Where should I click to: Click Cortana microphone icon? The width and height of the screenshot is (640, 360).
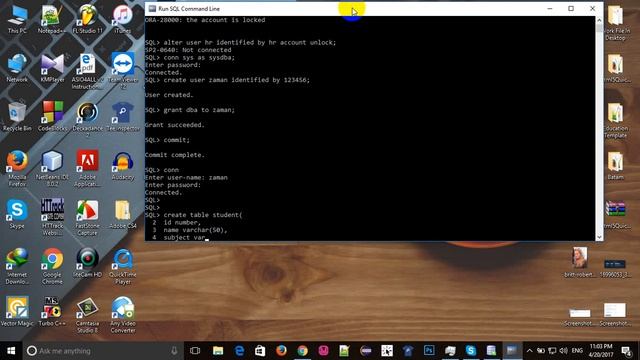tap(174, 351)
